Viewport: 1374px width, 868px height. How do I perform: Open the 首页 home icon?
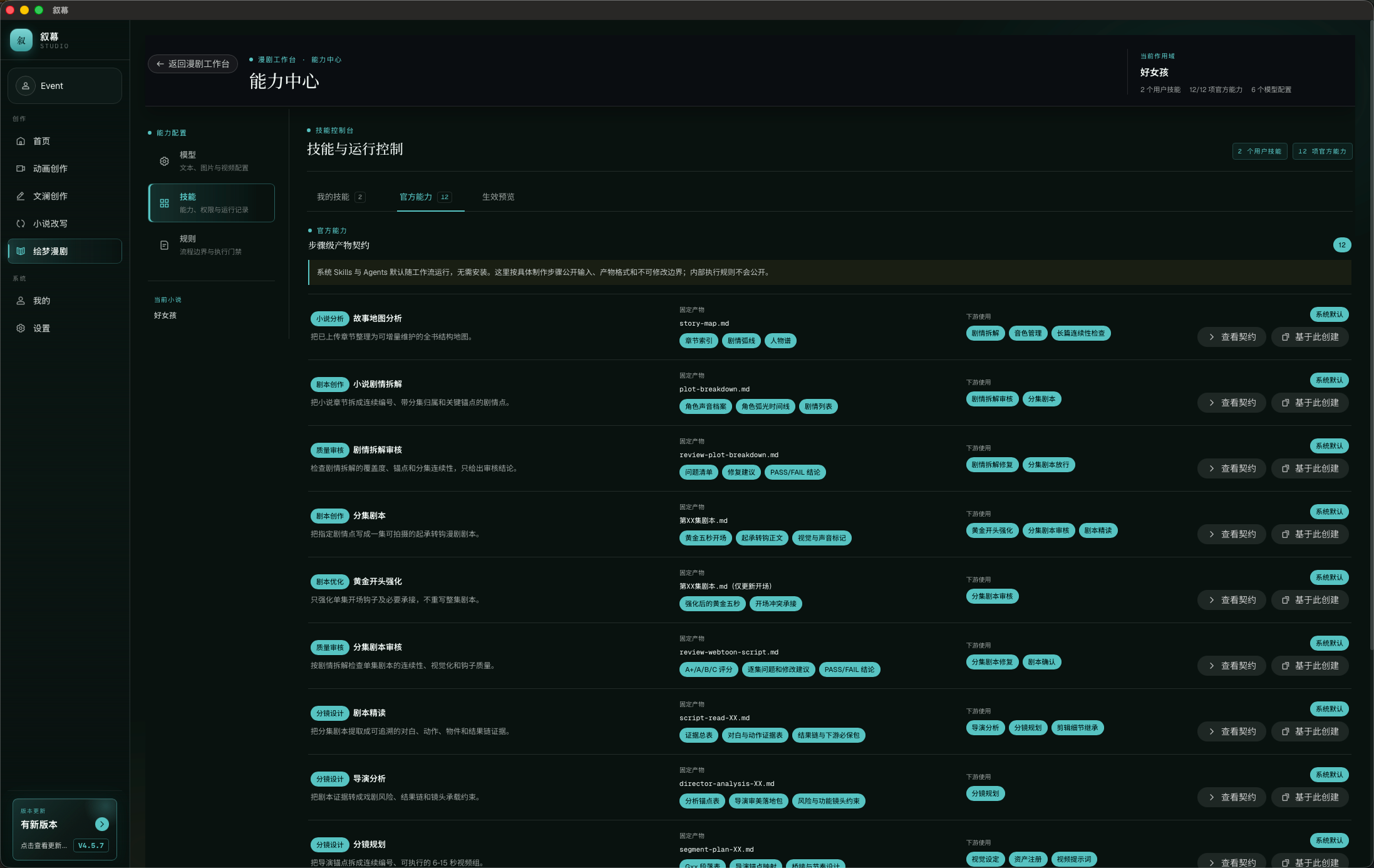click(21, 141)
